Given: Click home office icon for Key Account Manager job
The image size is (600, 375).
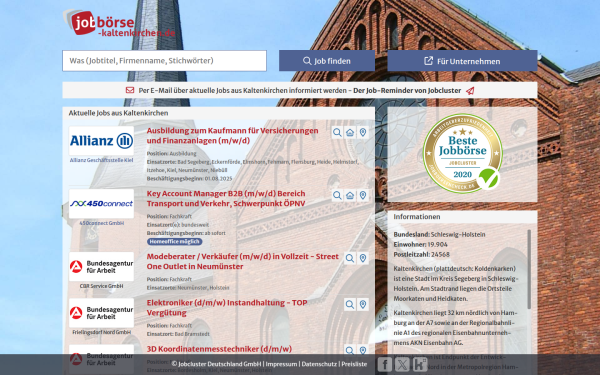Looking at the screenshot, I should tap(350, 195).
